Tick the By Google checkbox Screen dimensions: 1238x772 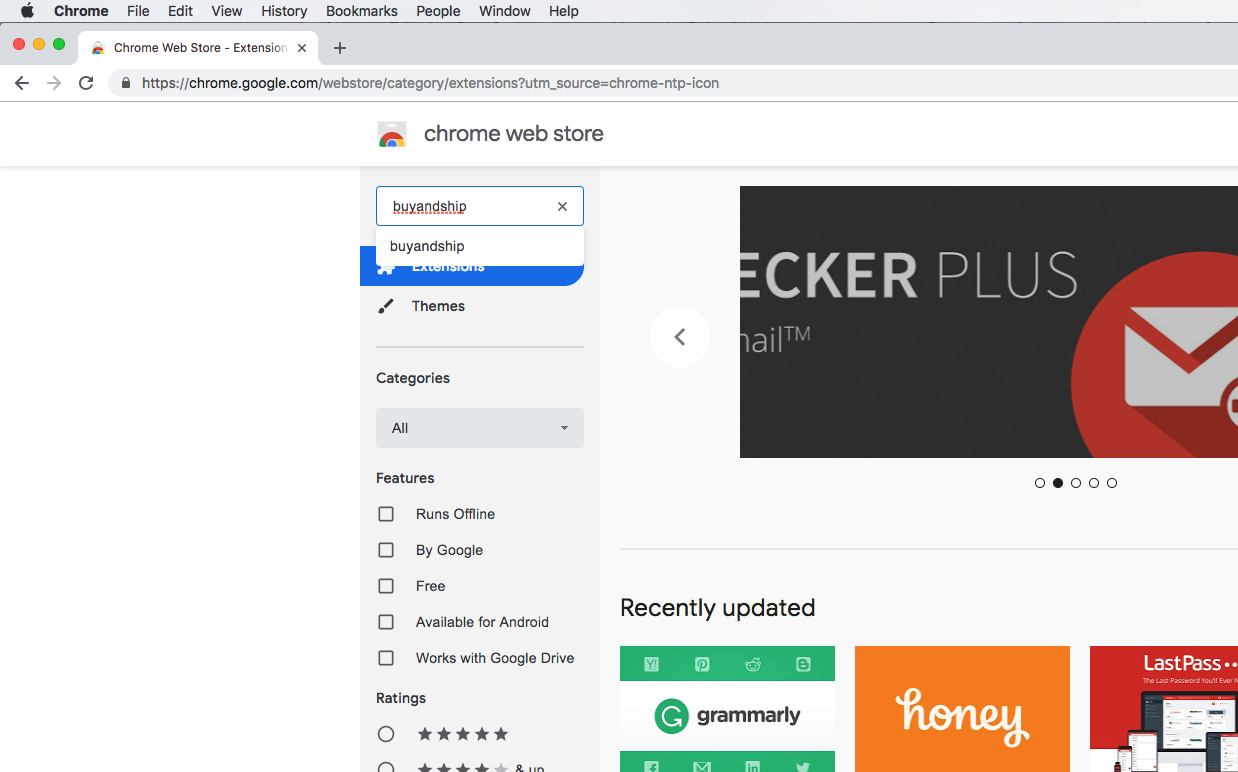(x=386, y=550)
